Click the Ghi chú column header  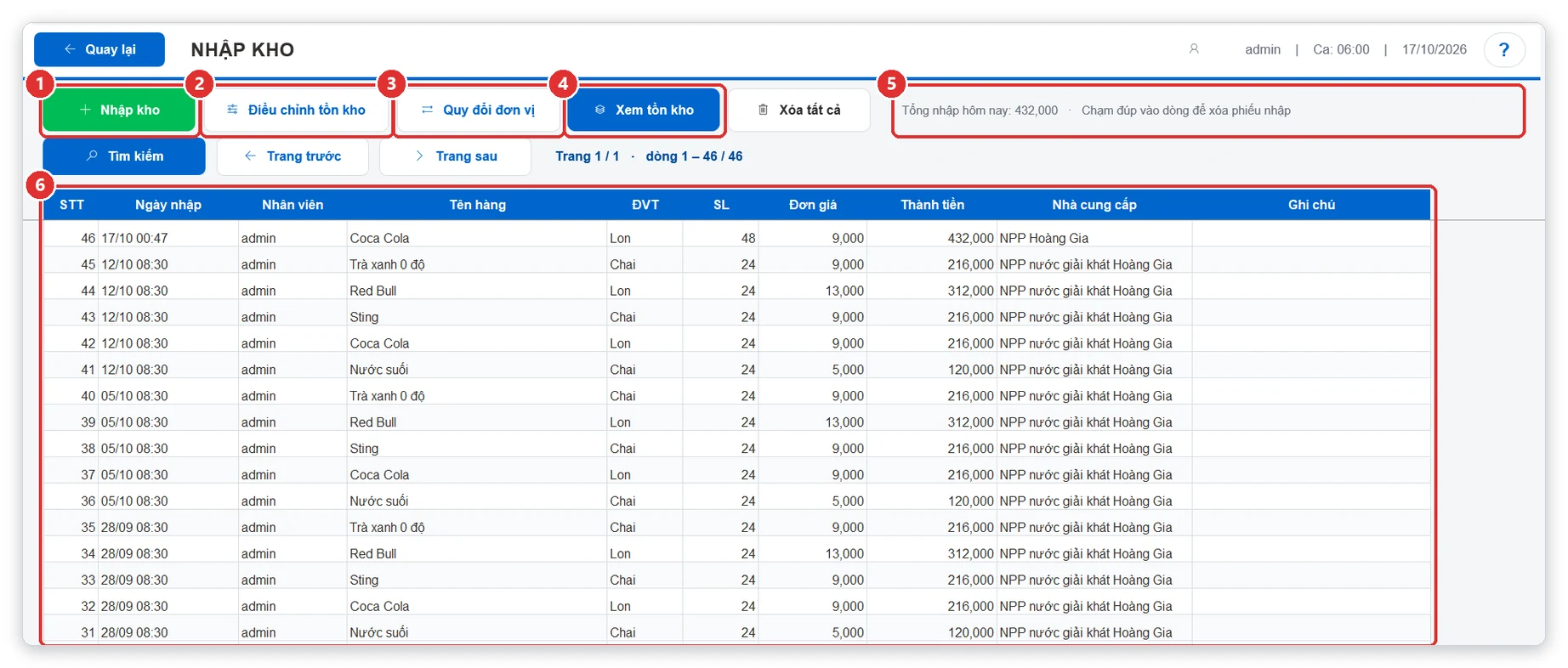point(1311,205)
